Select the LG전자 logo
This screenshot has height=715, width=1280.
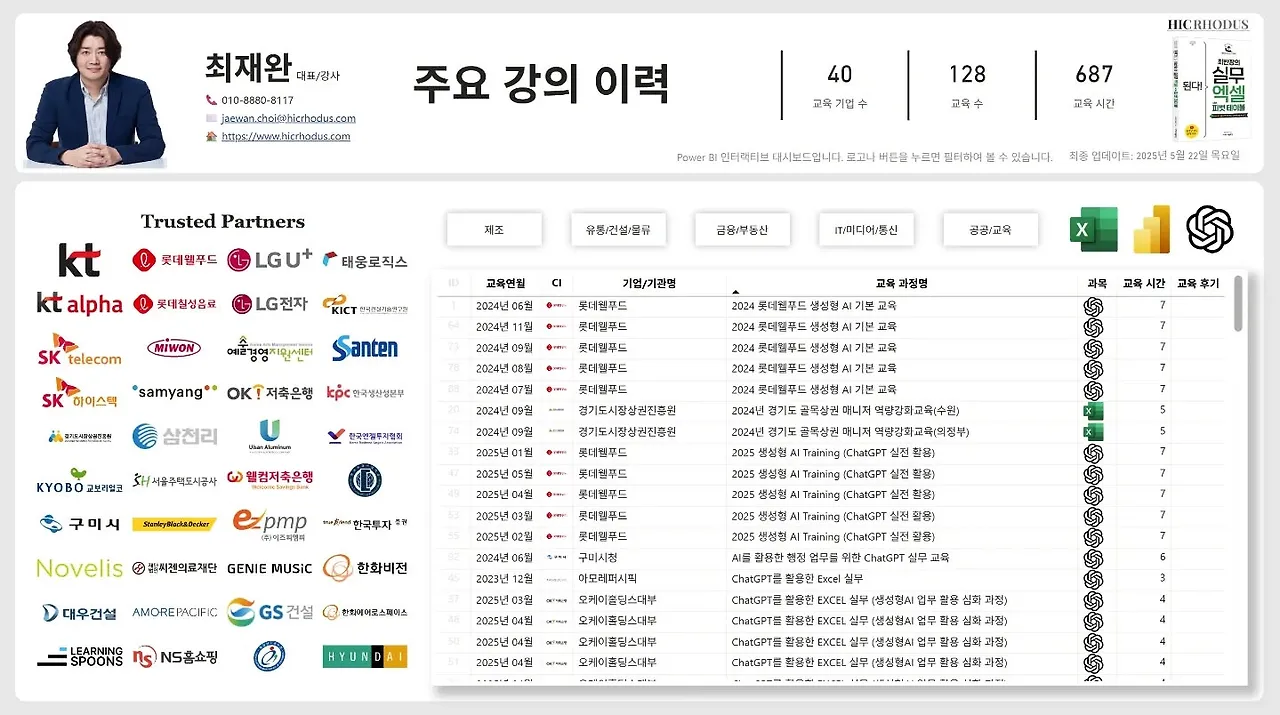coord(270,303)
